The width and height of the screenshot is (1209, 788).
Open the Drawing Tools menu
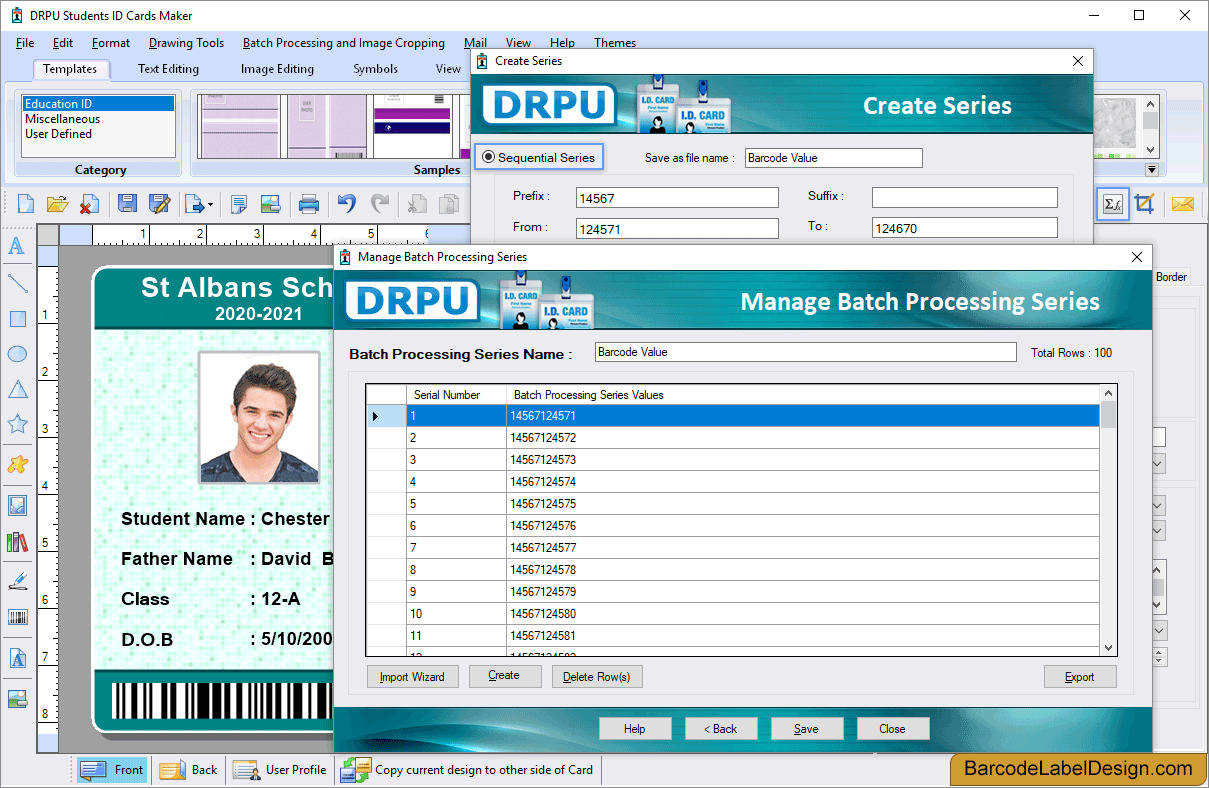click(186, 43)
